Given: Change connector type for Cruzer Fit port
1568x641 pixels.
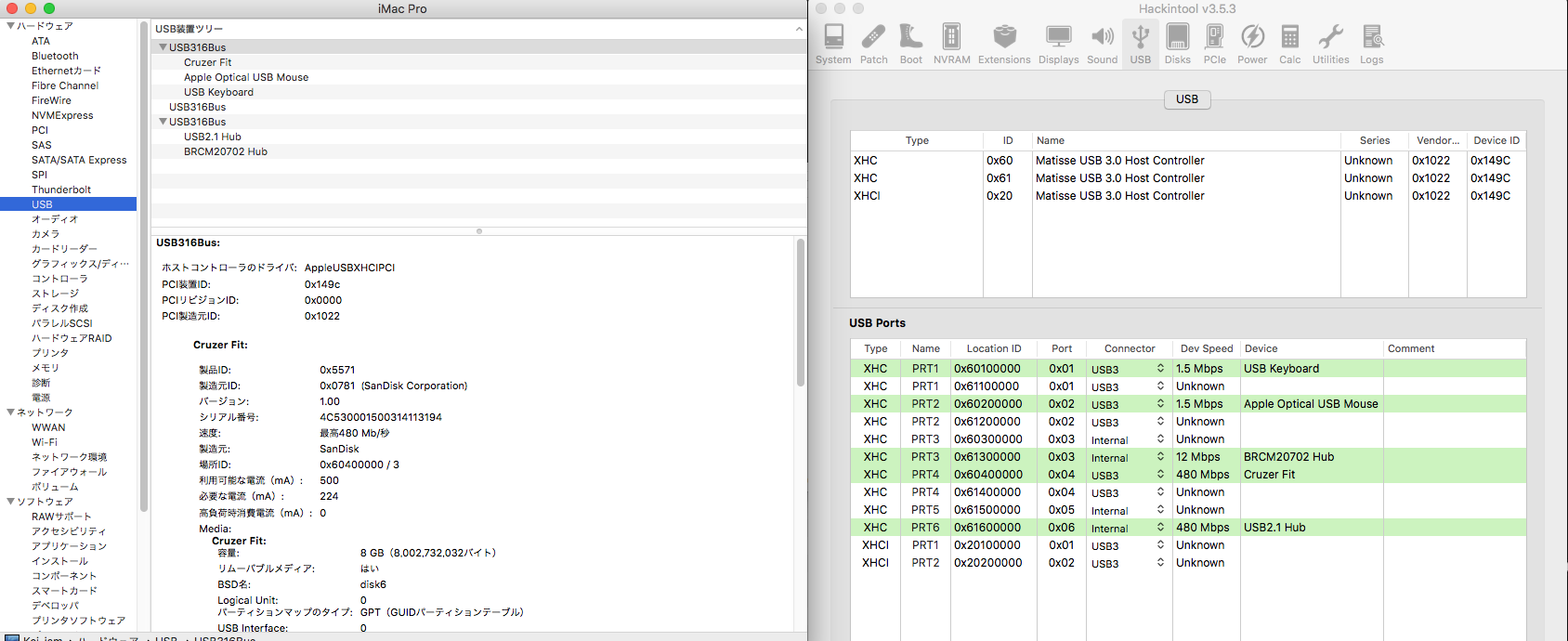Looking at the screenshot, I should pyautogui.click(x=1160, y=475).
